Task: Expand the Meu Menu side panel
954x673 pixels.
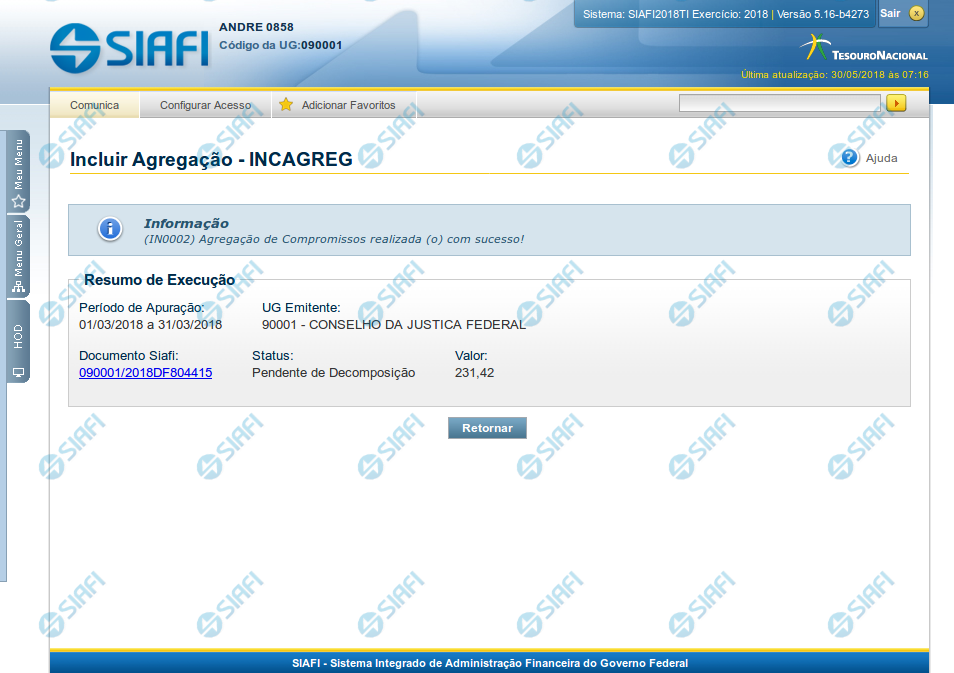Action: point(18,165)
